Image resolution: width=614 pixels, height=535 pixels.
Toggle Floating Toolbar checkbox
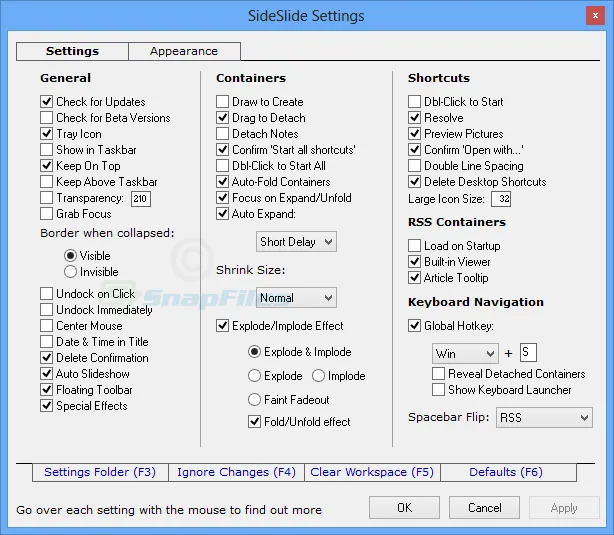click(x=47, y=390)
